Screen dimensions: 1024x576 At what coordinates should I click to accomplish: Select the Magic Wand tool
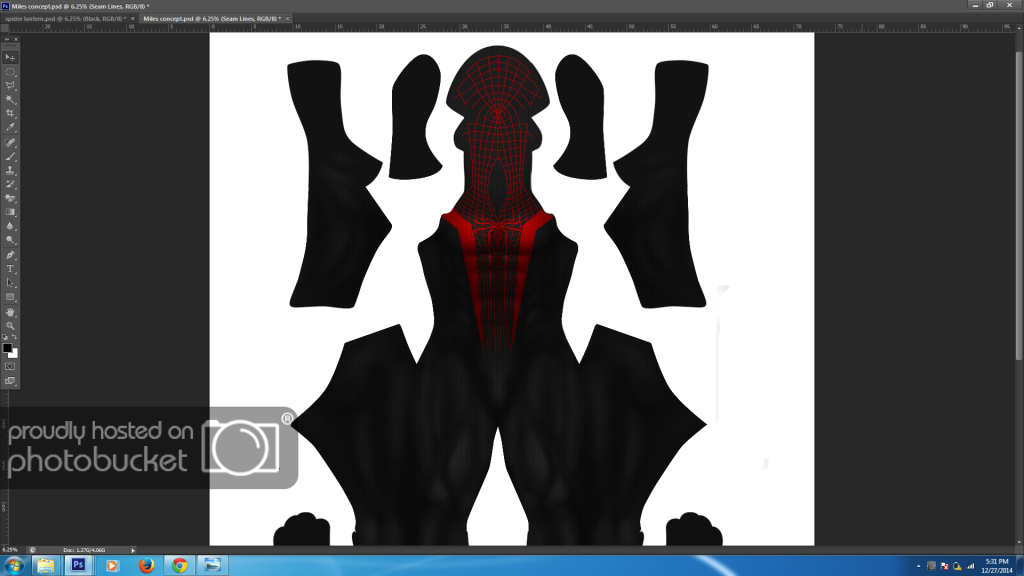[10, 100]
